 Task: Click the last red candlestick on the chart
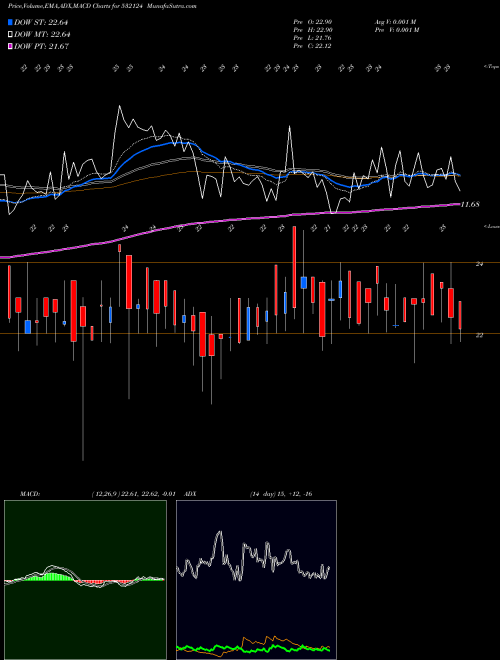coord(460,315)
